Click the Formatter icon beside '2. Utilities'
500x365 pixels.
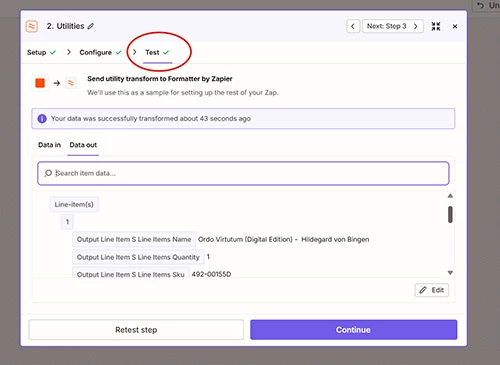point(32,26)
